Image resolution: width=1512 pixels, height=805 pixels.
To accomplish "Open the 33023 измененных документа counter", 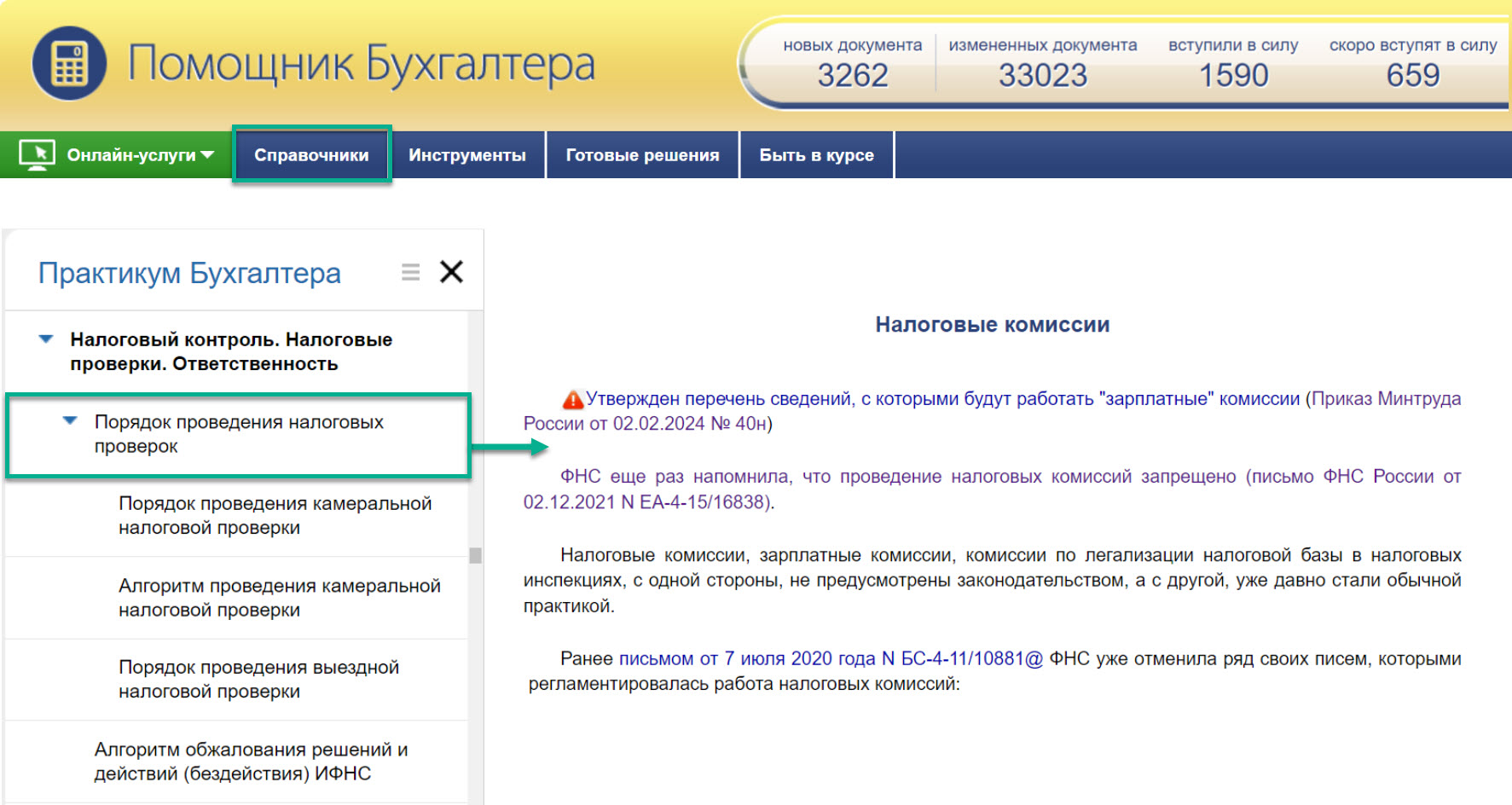I will [x=1042, y=64].
